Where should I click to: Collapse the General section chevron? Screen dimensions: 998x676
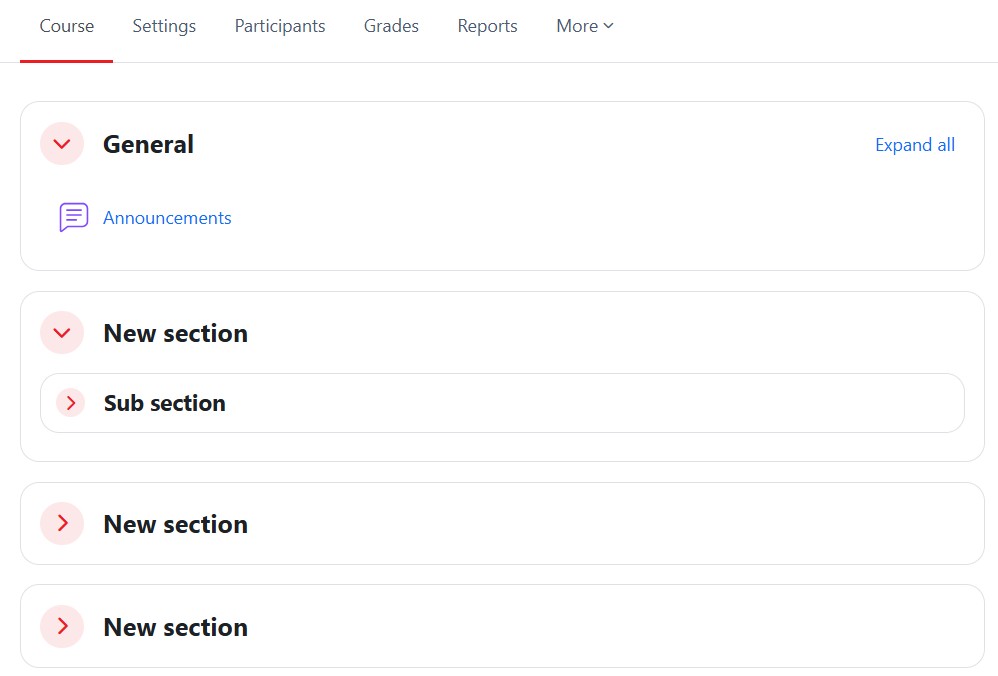coord(62,144)
